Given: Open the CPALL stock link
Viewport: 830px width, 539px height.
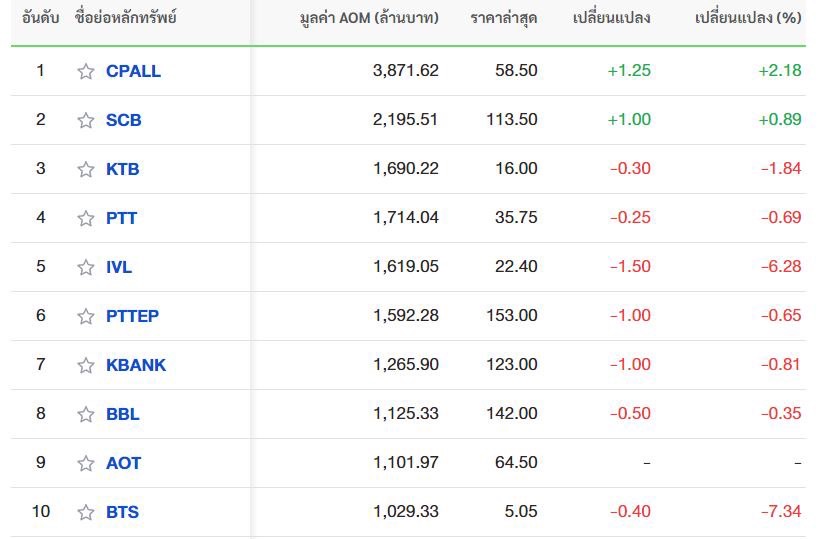Looking at the screenshot, I should click(133, 71).
